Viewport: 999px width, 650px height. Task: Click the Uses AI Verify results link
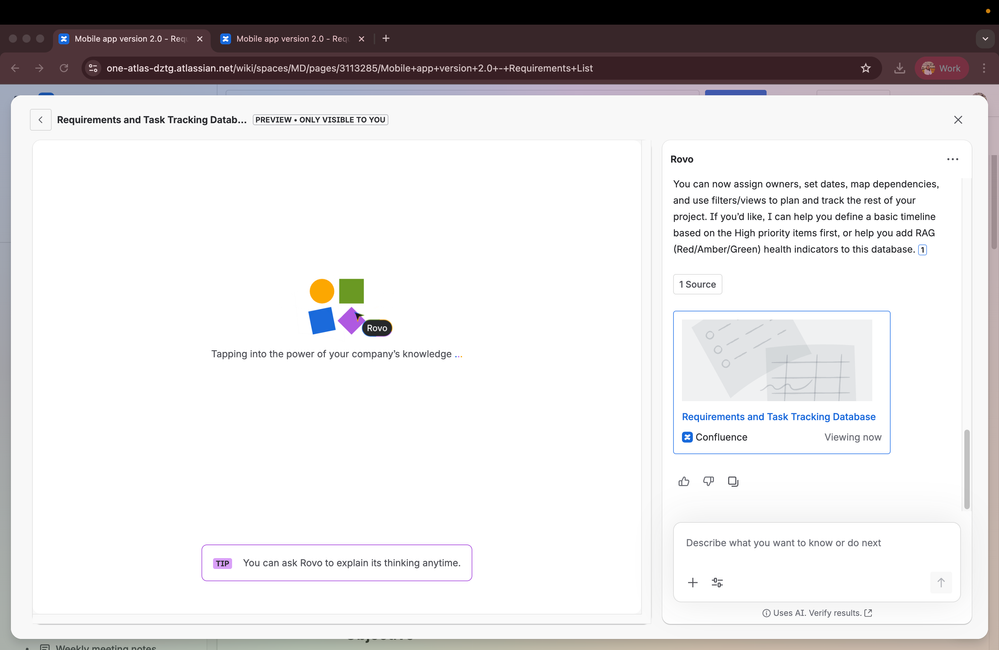[817, 613]
